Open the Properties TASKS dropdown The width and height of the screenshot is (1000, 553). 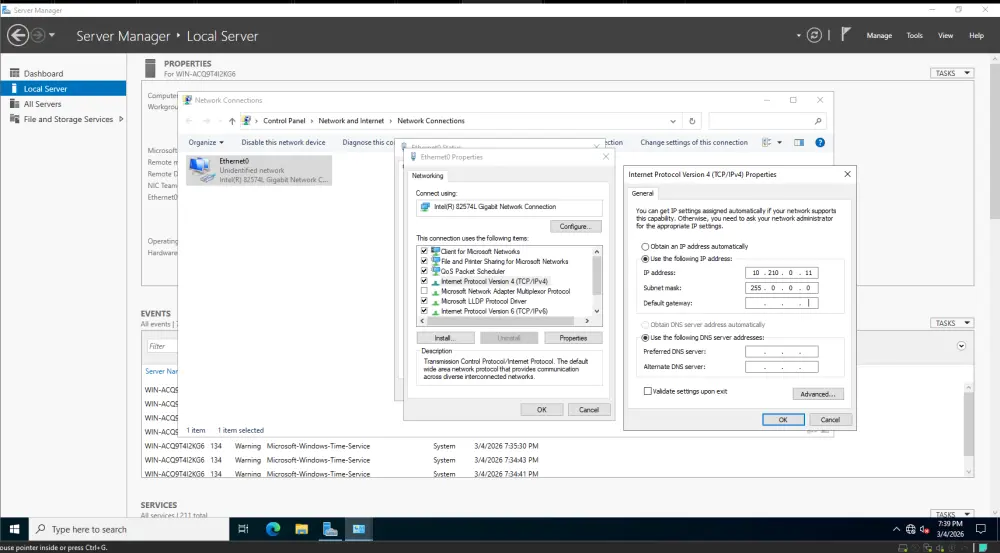click(951, 73)
